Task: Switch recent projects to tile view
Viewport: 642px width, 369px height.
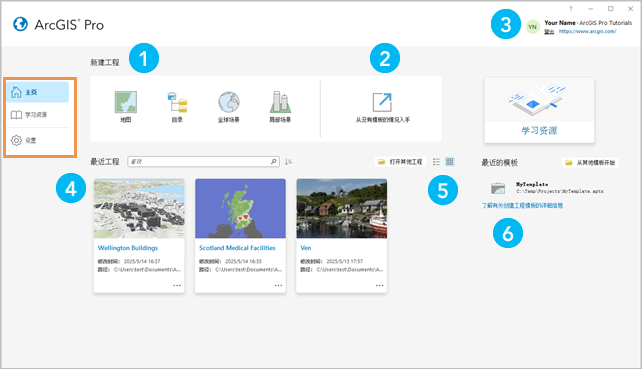Action: [x=450, y=162]
